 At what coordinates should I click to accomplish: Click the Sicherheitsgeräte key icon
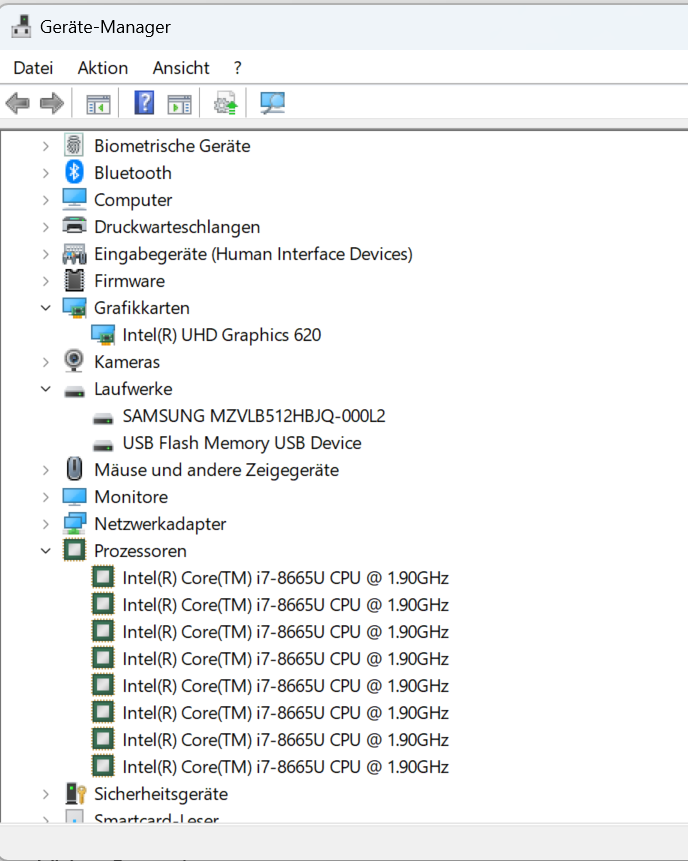pyautogui.click(x=75, y=793)
